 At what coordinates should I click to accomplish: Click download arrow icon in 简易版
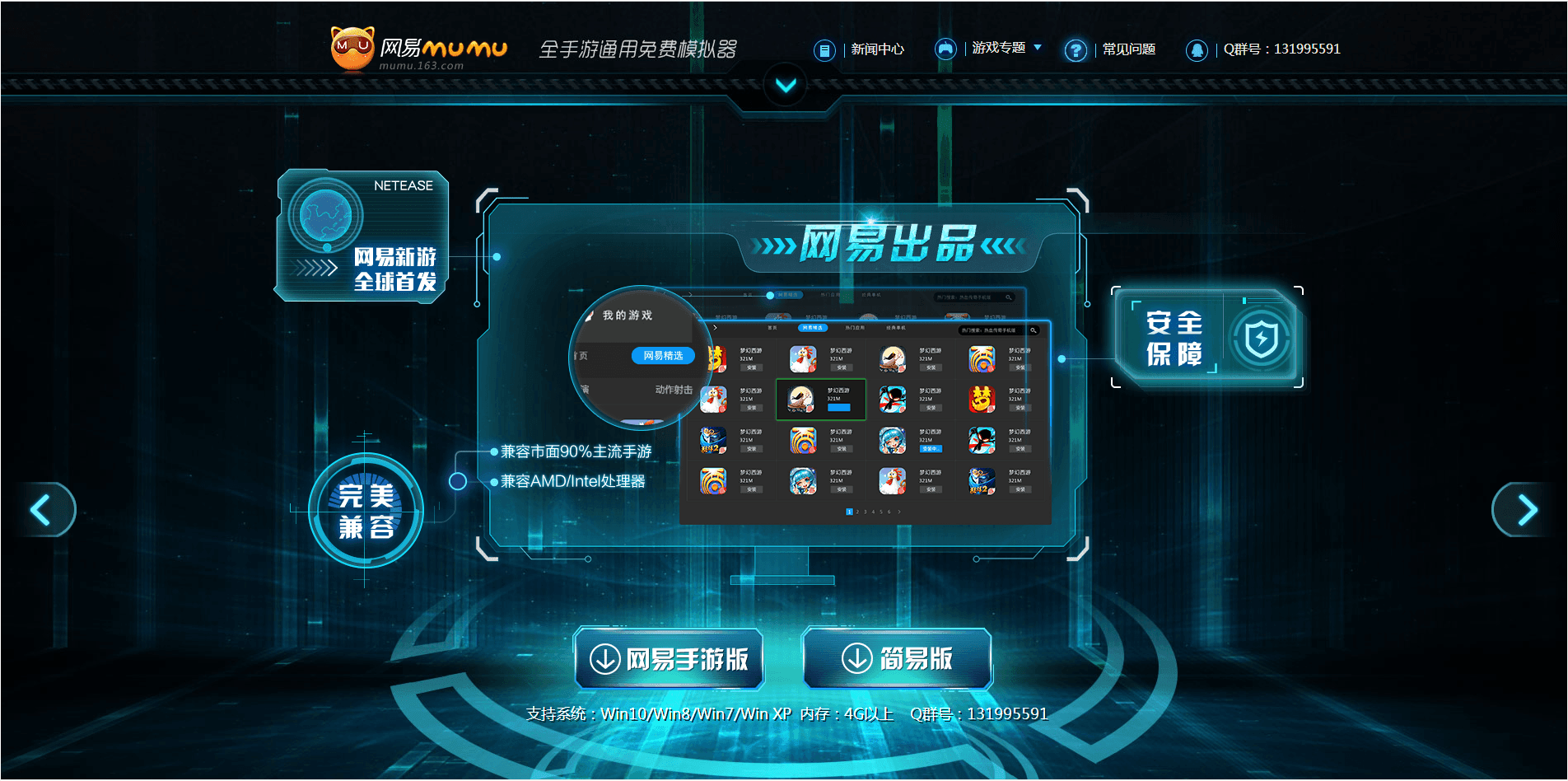coord(856,658)
